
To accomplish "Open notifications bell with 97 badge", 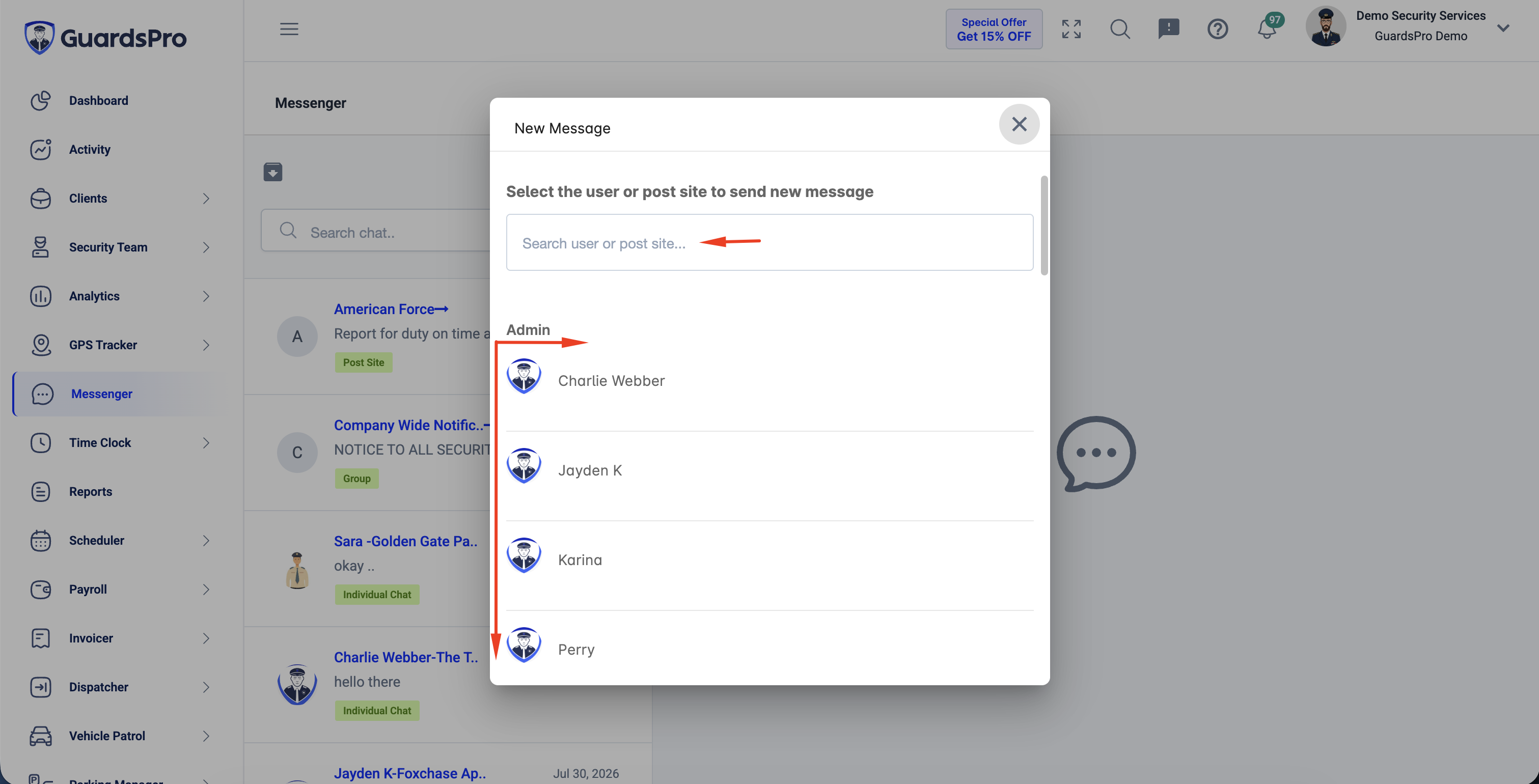I will click(1267, 27).
